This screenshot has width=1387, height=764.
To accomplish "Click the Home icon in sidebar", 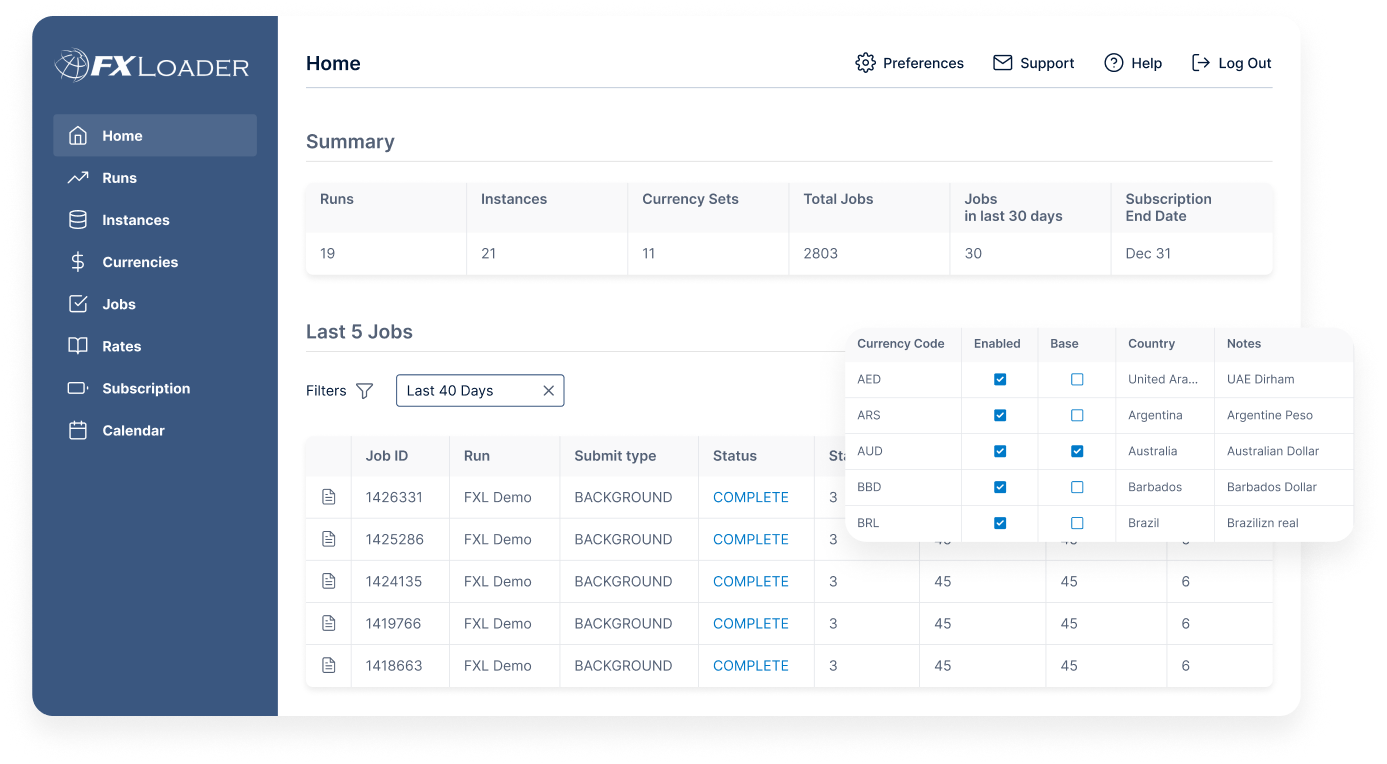I will (x=78, y=136).
